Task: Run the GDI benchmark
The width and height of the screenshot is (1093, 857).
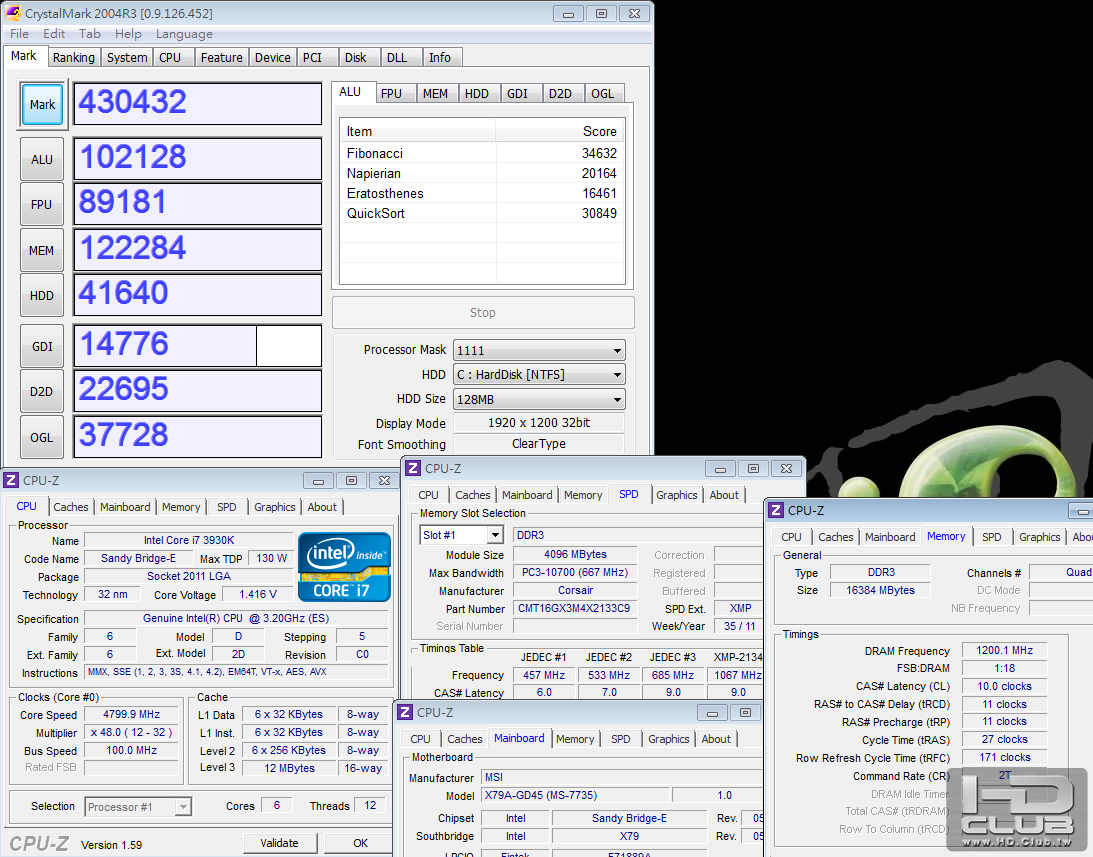Action: click(42, 347)
